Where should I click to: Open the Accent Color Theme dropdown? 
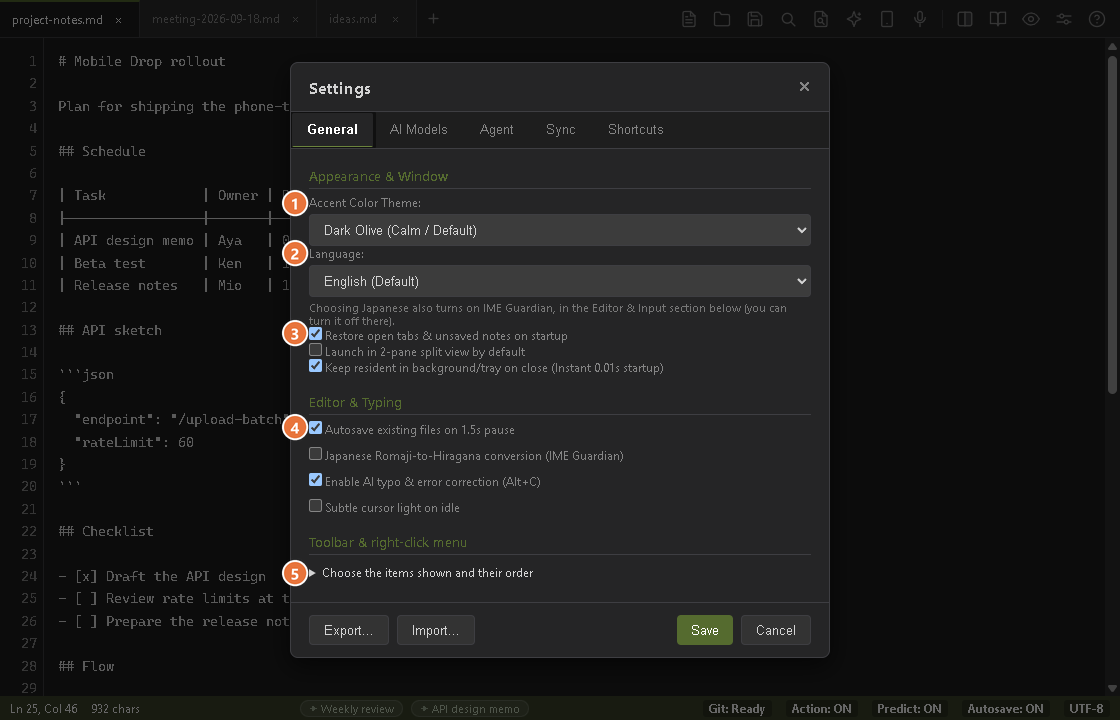(559, 230)
